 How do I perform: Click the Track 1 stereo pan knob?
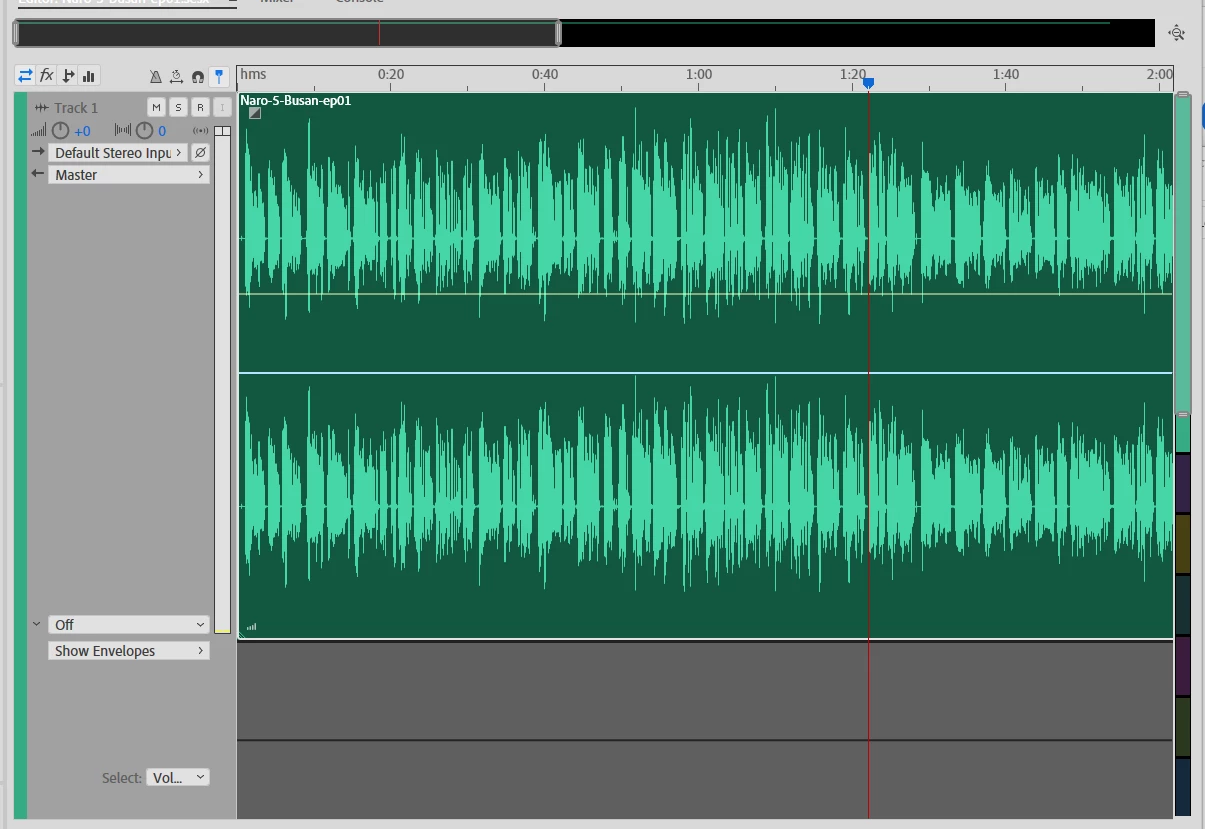tap(145, 131)
